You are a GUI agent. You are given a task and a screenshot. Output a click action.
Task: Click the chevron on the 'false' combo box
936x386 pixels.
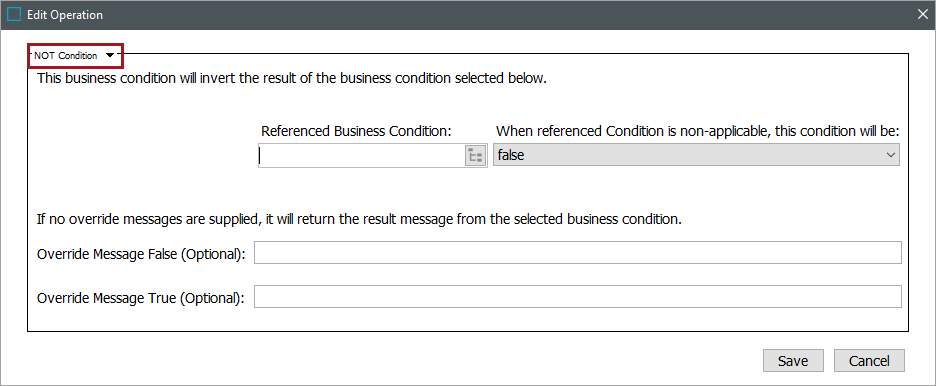(891, 155)
